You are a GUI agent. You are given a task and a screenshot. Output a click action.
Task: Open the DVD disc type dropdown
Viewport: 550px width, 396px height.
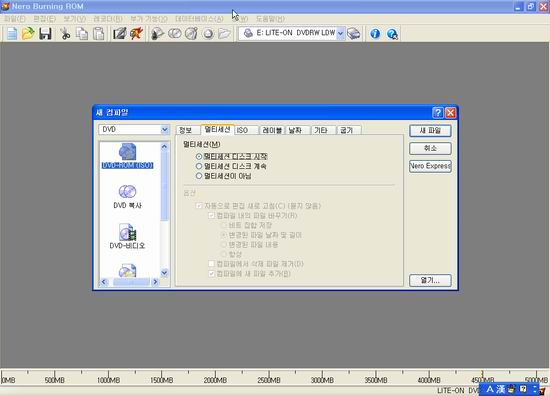pos(165,130)
